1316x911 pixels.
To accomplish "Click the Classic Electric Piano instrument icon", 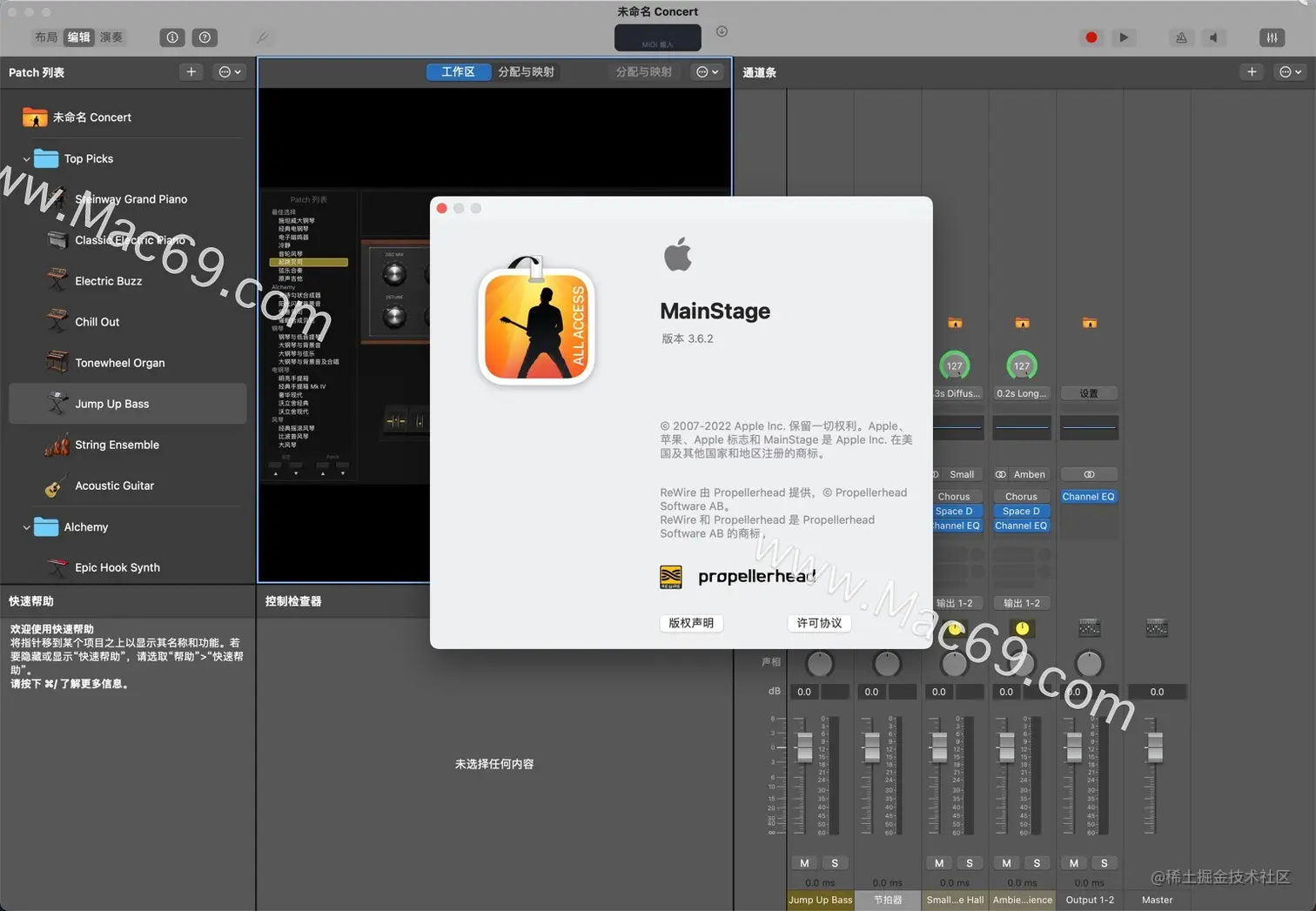I will 57,240.
